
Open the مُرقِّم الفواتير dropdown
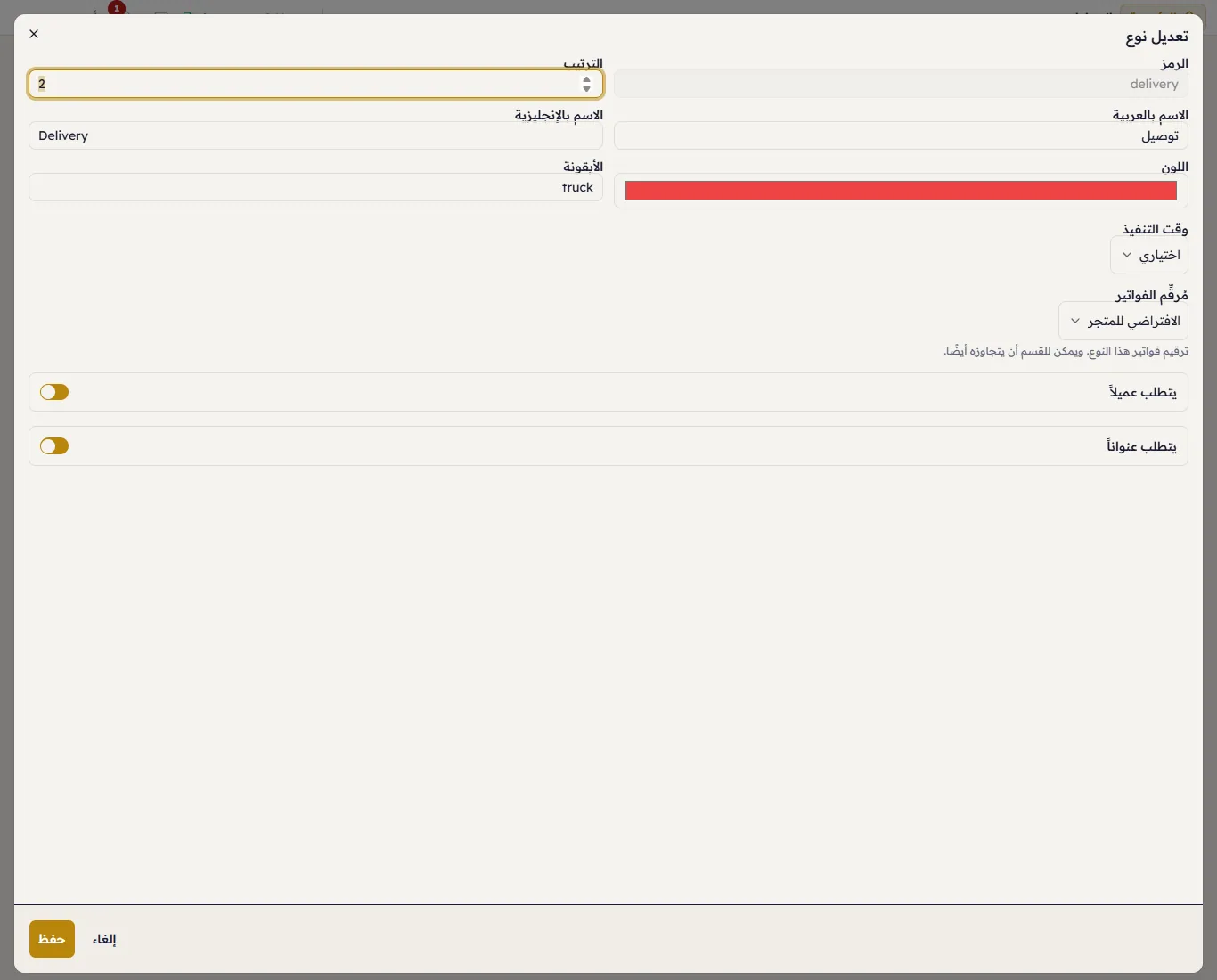click(x=1123, y=321)
